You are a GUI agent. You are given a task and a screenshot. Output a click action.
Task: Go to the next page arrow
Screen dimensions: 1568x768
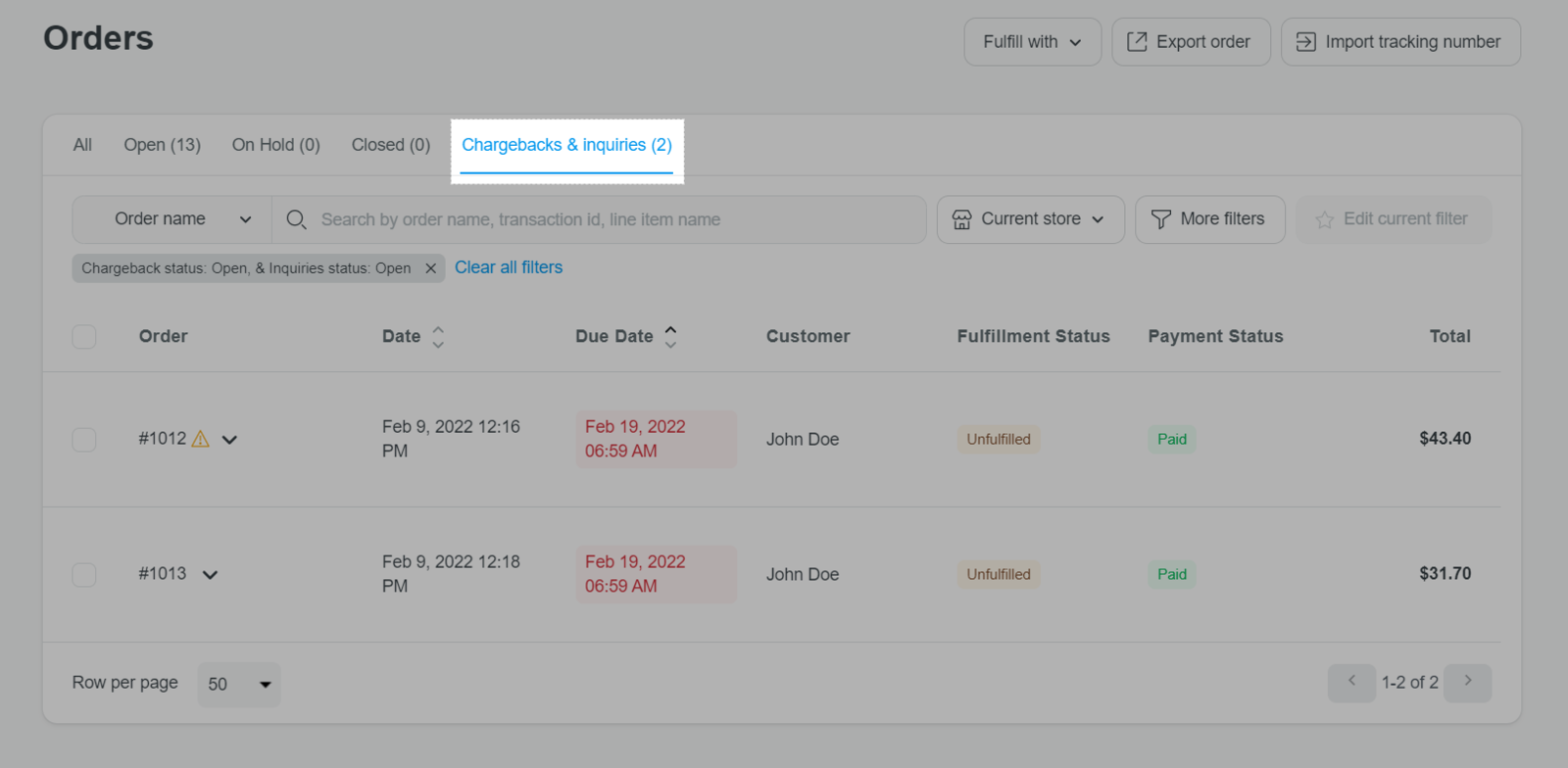point(1467,683)
